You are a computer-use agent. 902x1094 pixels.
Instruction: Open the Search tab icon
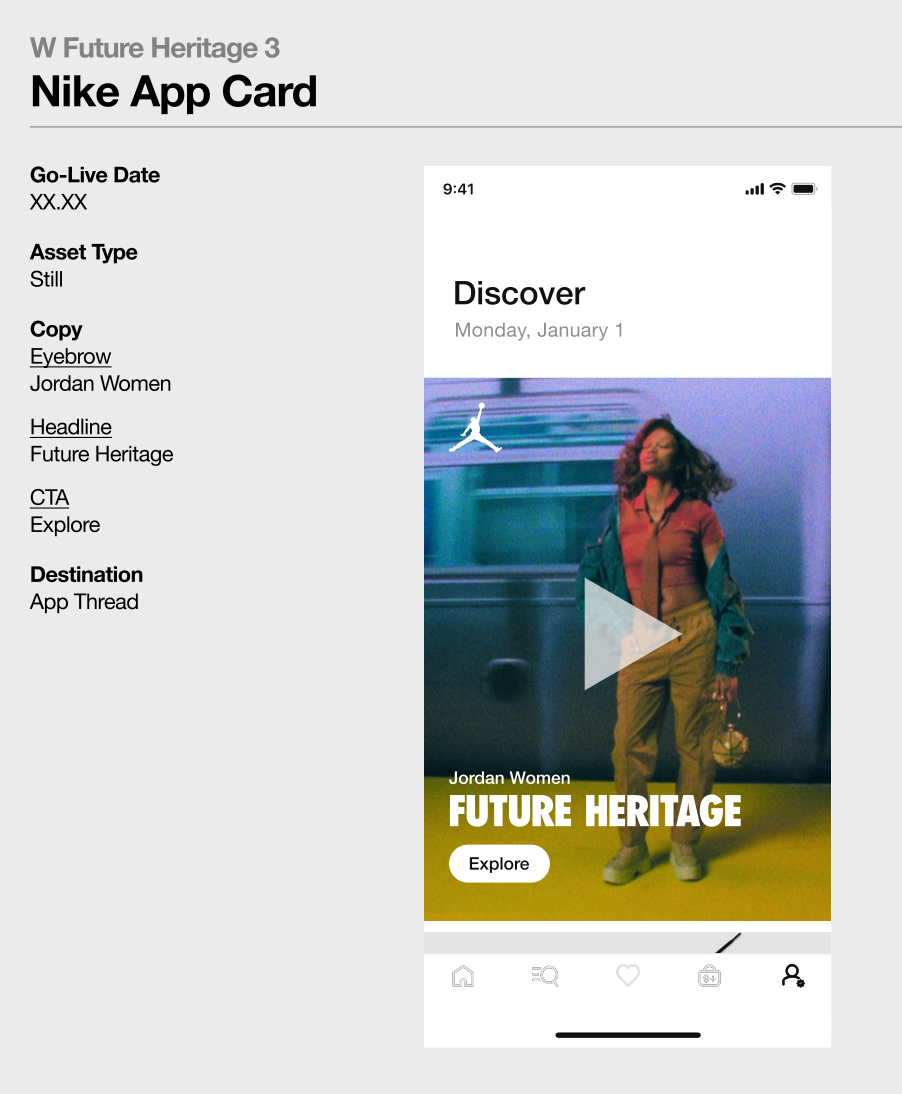pyautogui.click(x=545, y=975)
